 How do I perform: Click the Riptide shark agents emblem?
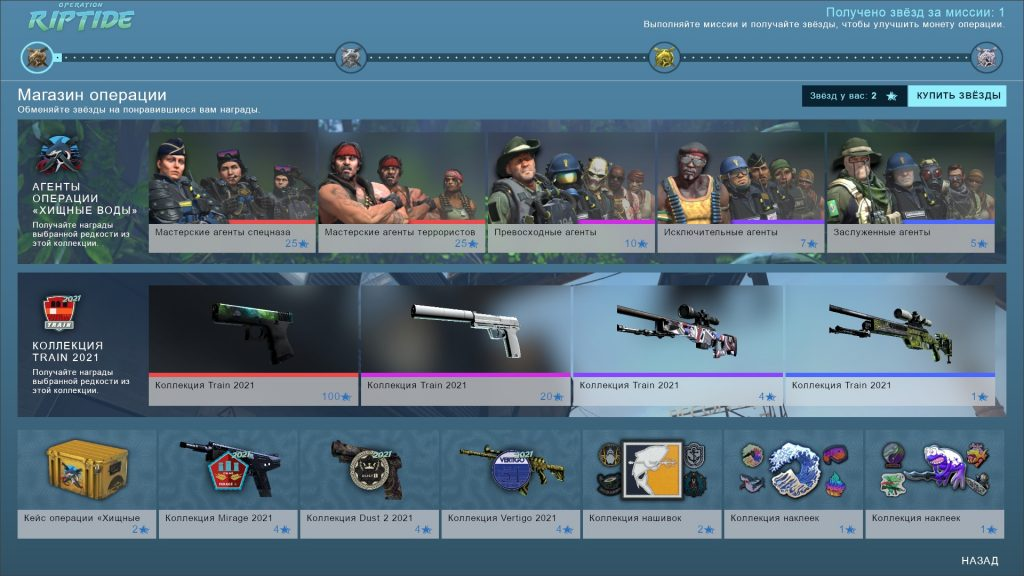59,155
